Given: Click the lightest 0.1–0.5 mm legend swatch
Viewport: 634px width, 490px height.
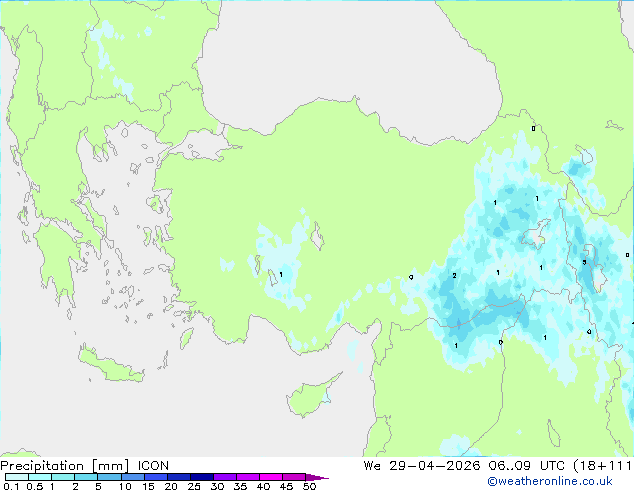Looking at the screenshot, I should (17, 477).
